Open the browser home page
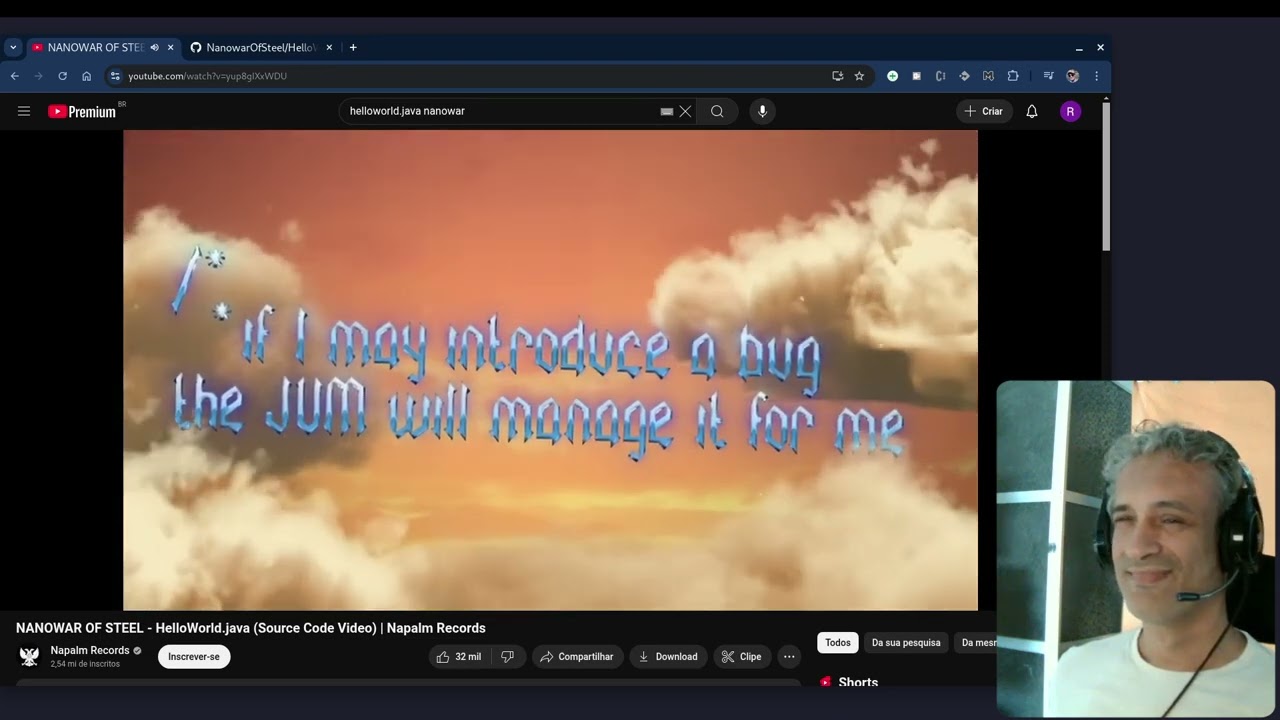1280x720 pixels. (87, 76)
